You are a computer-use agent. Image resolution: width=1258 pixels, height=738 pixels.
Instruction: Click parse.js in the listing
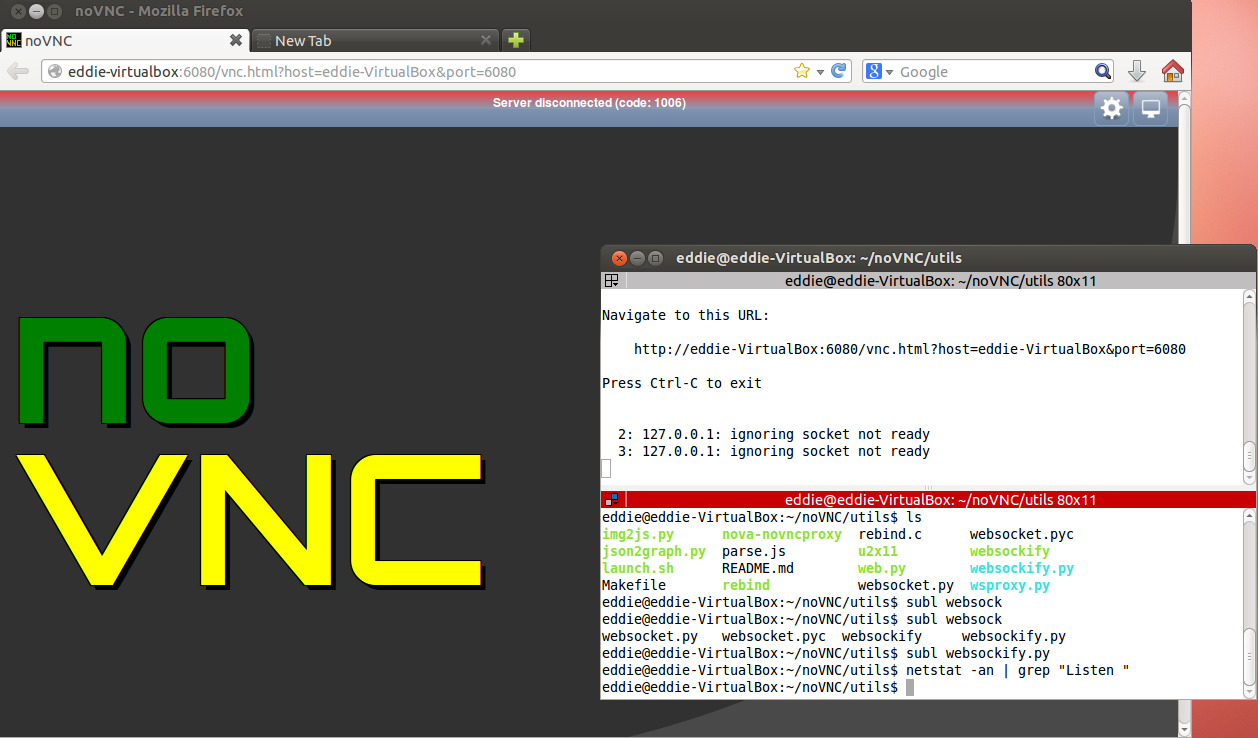[x=754, y=551]
